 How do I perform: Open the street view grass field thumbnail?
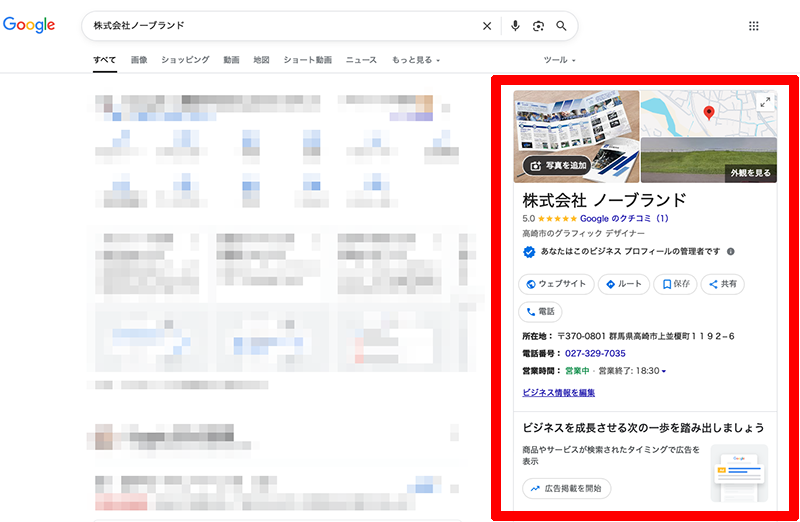tap(709, 160)
